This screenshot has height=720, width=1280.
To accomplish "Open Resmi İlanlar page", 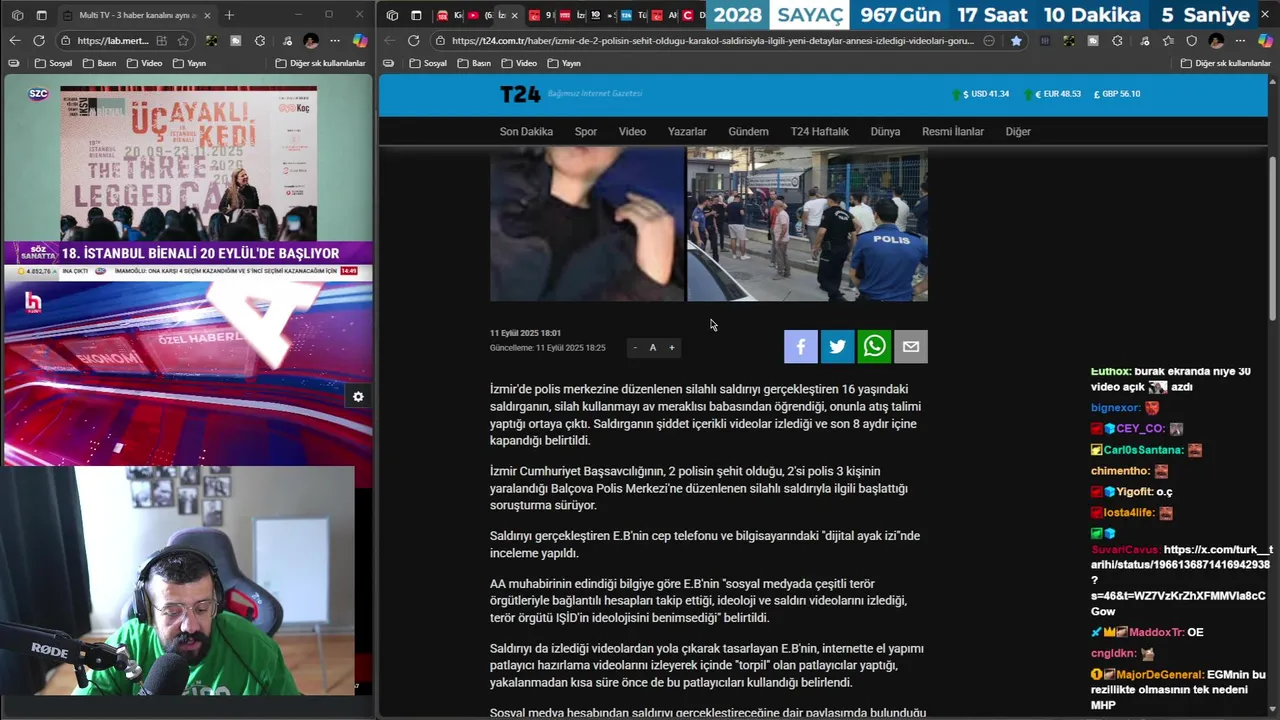I will click(x=953, y=131).
